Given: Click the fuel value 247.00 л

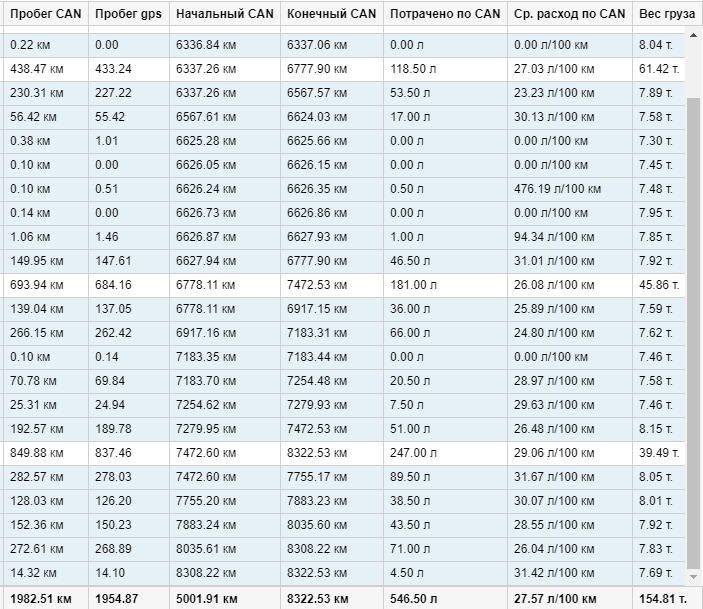Looking at the screenshot, I should [413, 453].
